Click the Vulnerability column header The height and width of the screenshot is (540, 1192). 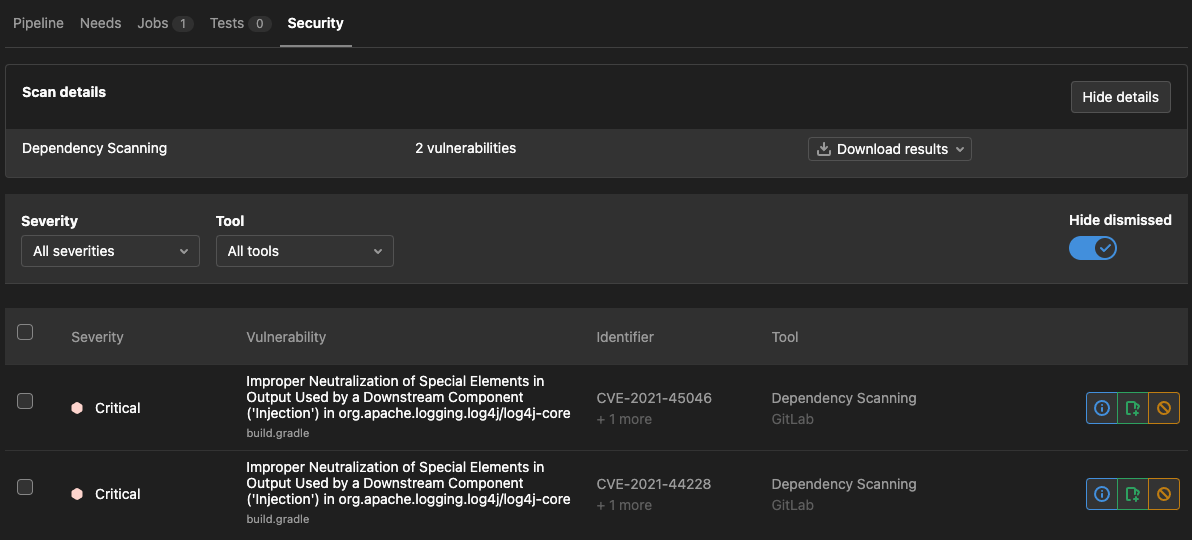point(286,337)
